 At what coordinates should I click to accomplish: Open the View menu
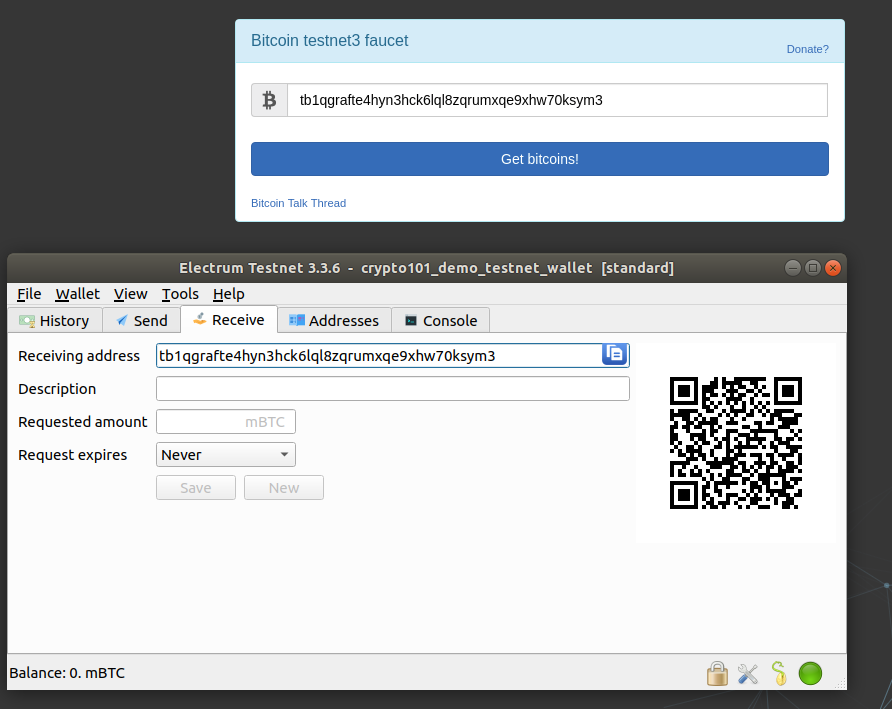(130, 294)
